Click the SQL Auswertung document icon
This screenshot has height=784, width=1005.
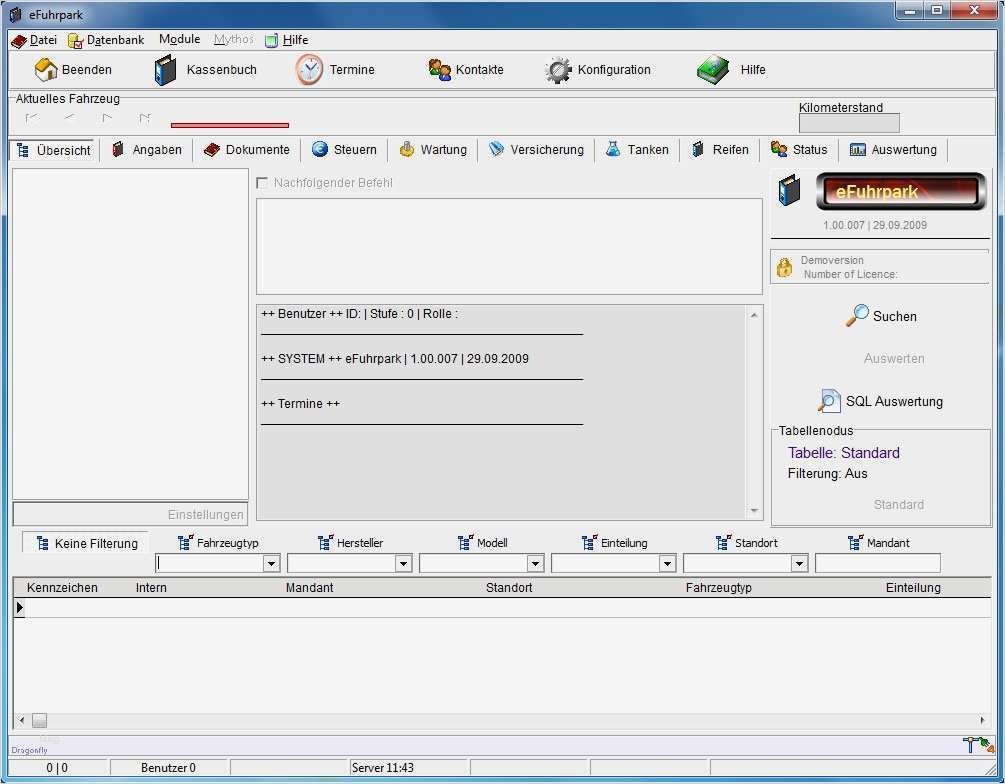[829, 401]
